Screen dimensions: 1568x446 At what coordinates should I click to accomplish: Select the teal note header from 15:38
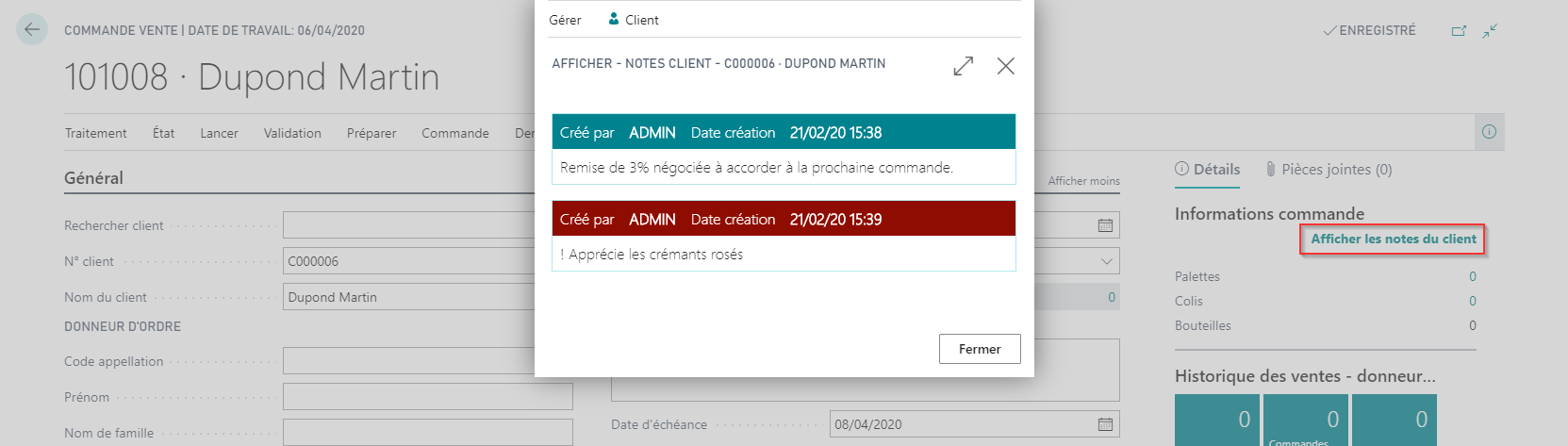(784, 132)
